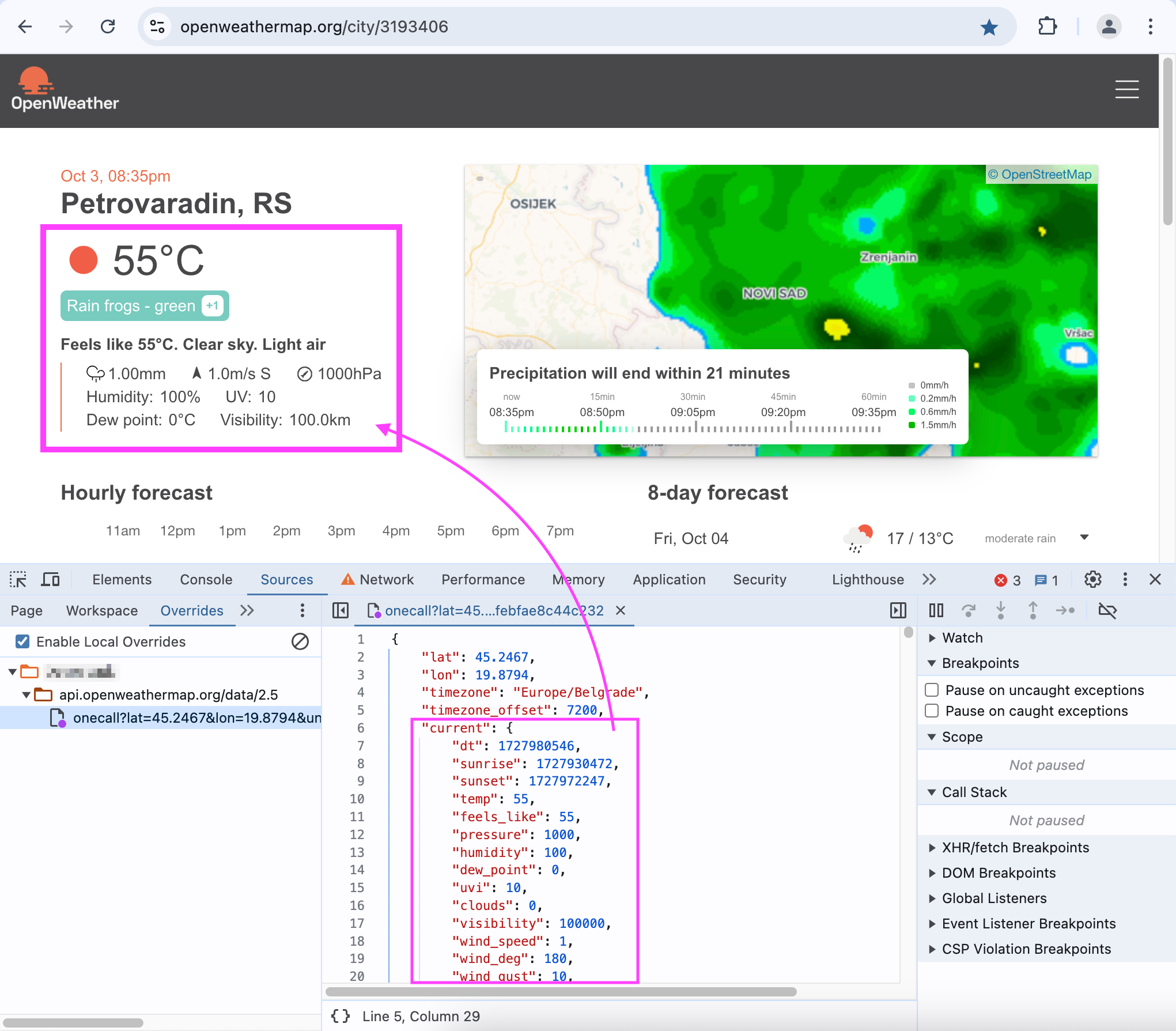Image resolution: width=1176 pixels, height=1031 pixels.
Task: Switch to the Network tab
Action: (378, 580)
